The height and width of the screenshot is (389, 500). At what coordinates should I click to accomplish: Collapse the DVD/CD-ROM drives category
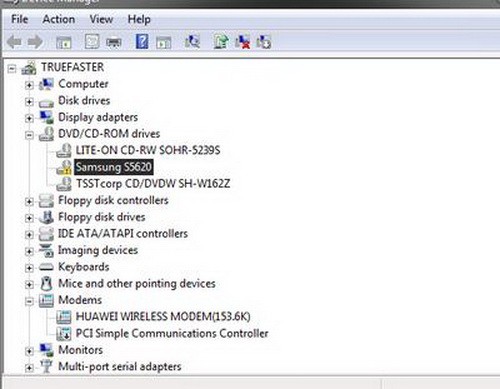29,135
